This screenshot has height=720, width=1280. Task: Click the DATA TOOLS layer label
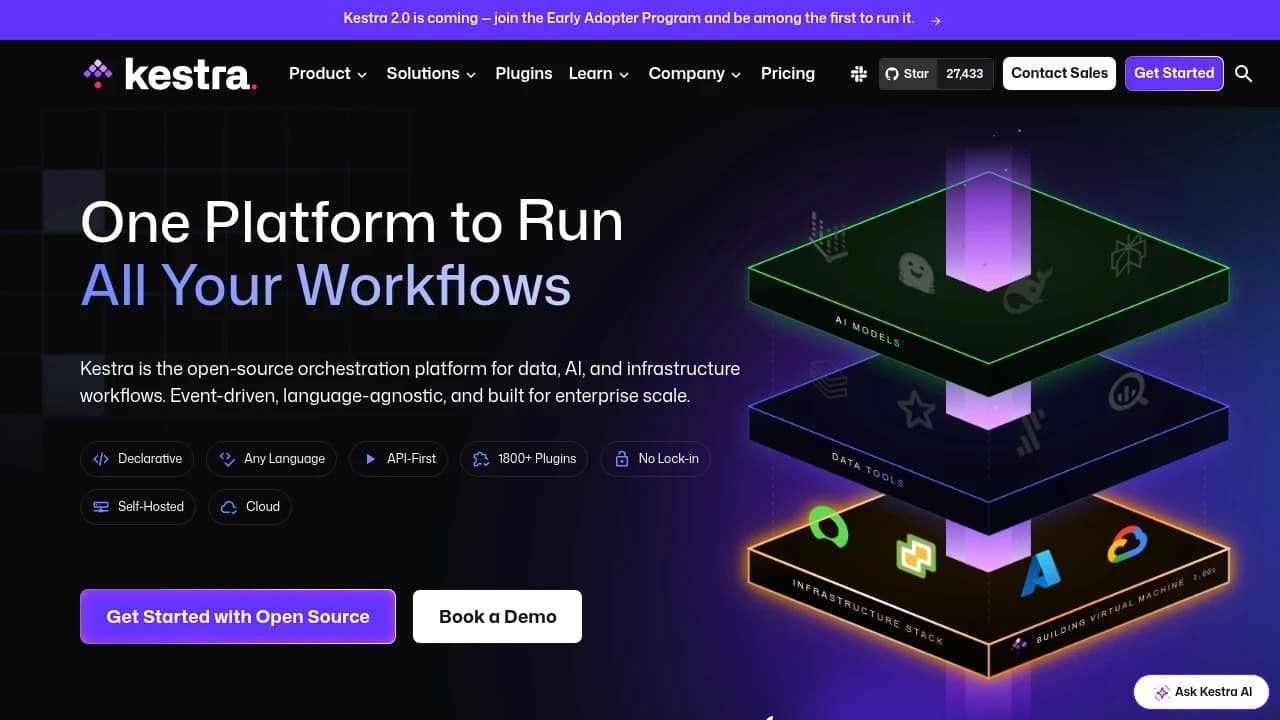[867, 469]
